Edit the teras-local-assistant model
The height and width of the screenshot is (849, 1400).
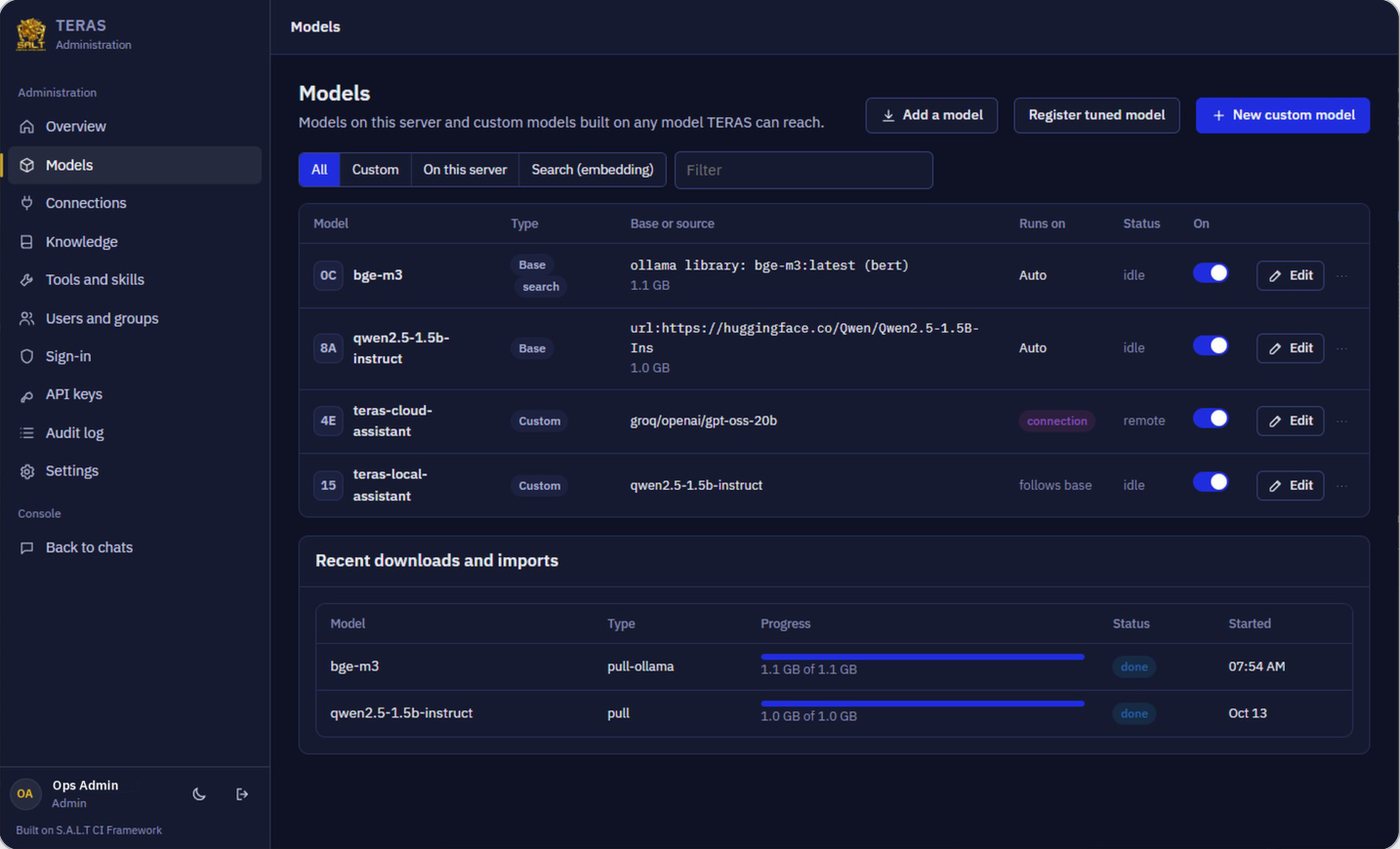pyautogui.click(x=1290, y=485)
